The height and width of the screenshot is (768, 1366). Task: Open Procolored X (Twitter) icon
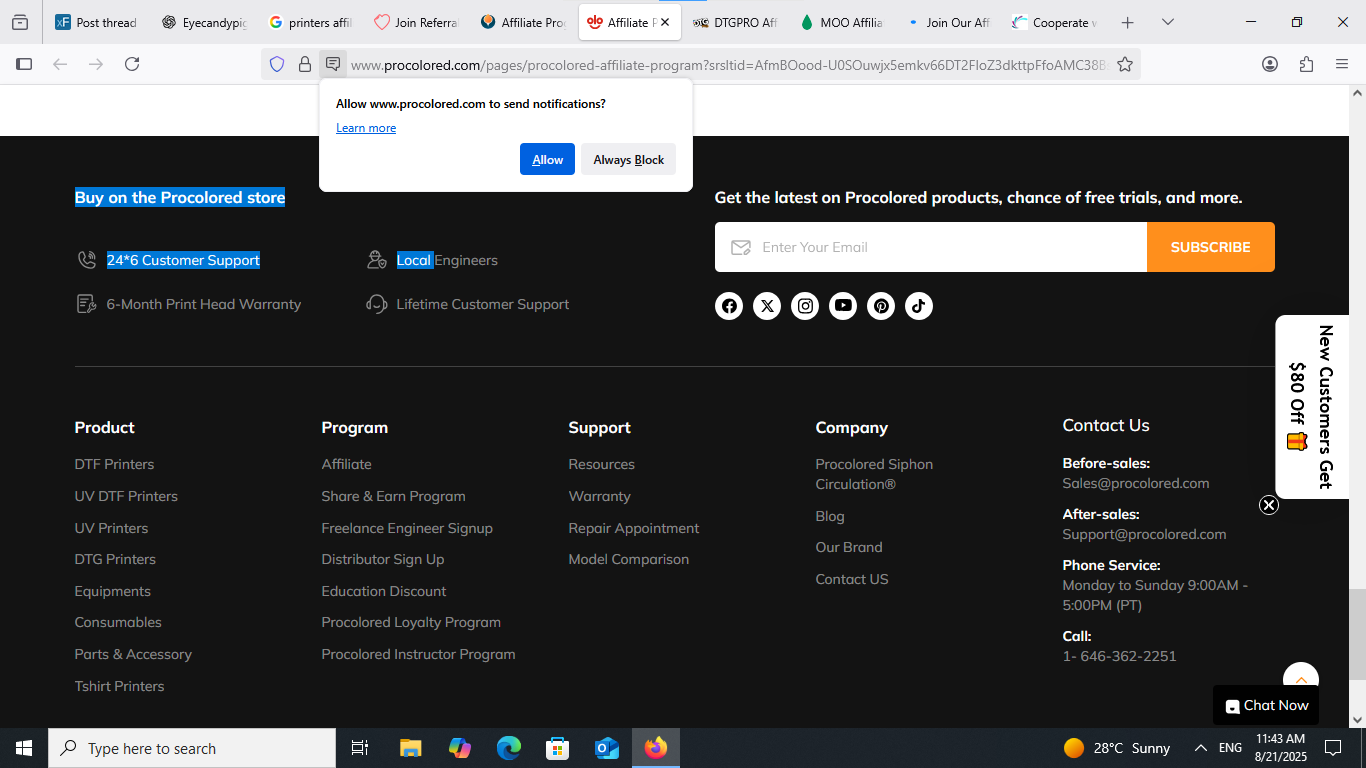pyautogui.click(x=767, y=306)
